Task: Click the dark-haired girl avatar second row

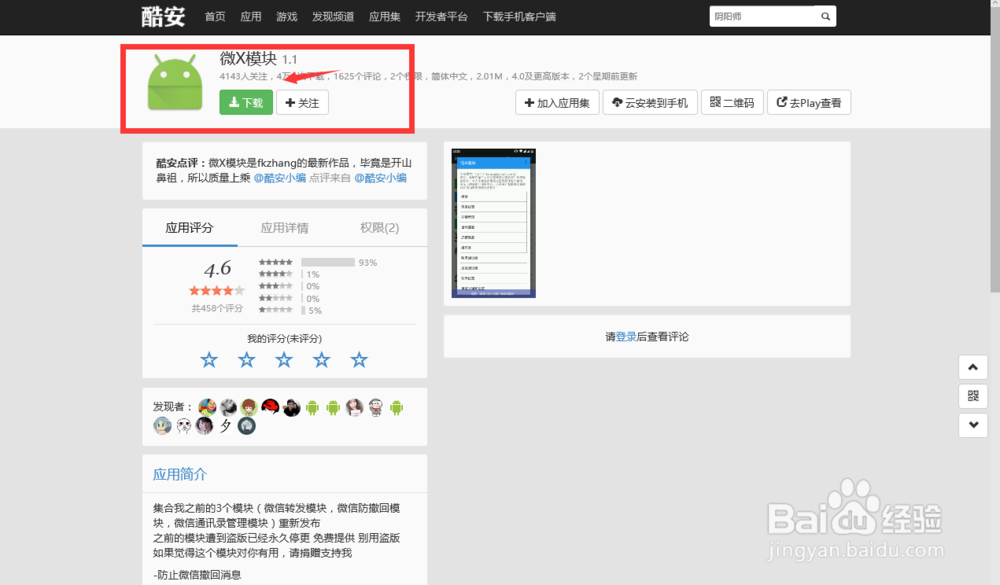Action: click(205, 426)
